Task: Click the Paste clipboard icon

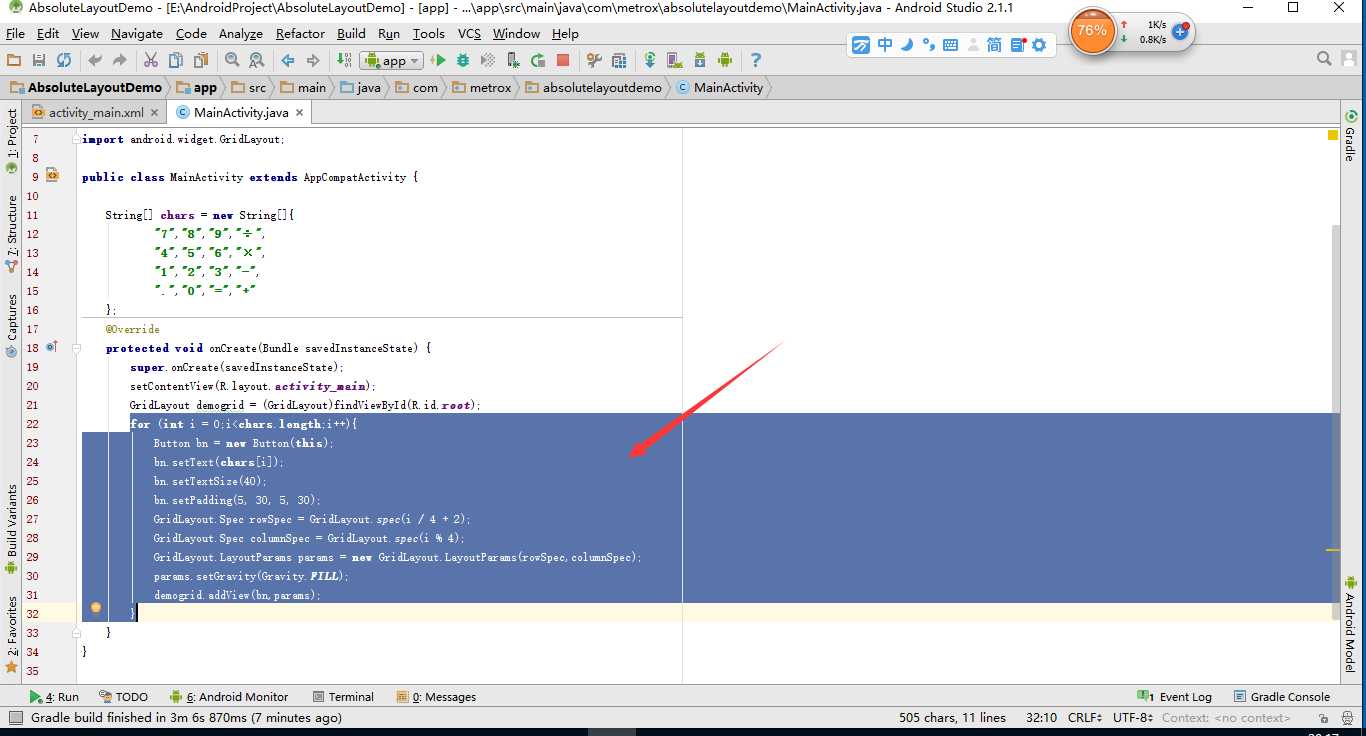Action: pyautogui.click(x=201, y=60)
